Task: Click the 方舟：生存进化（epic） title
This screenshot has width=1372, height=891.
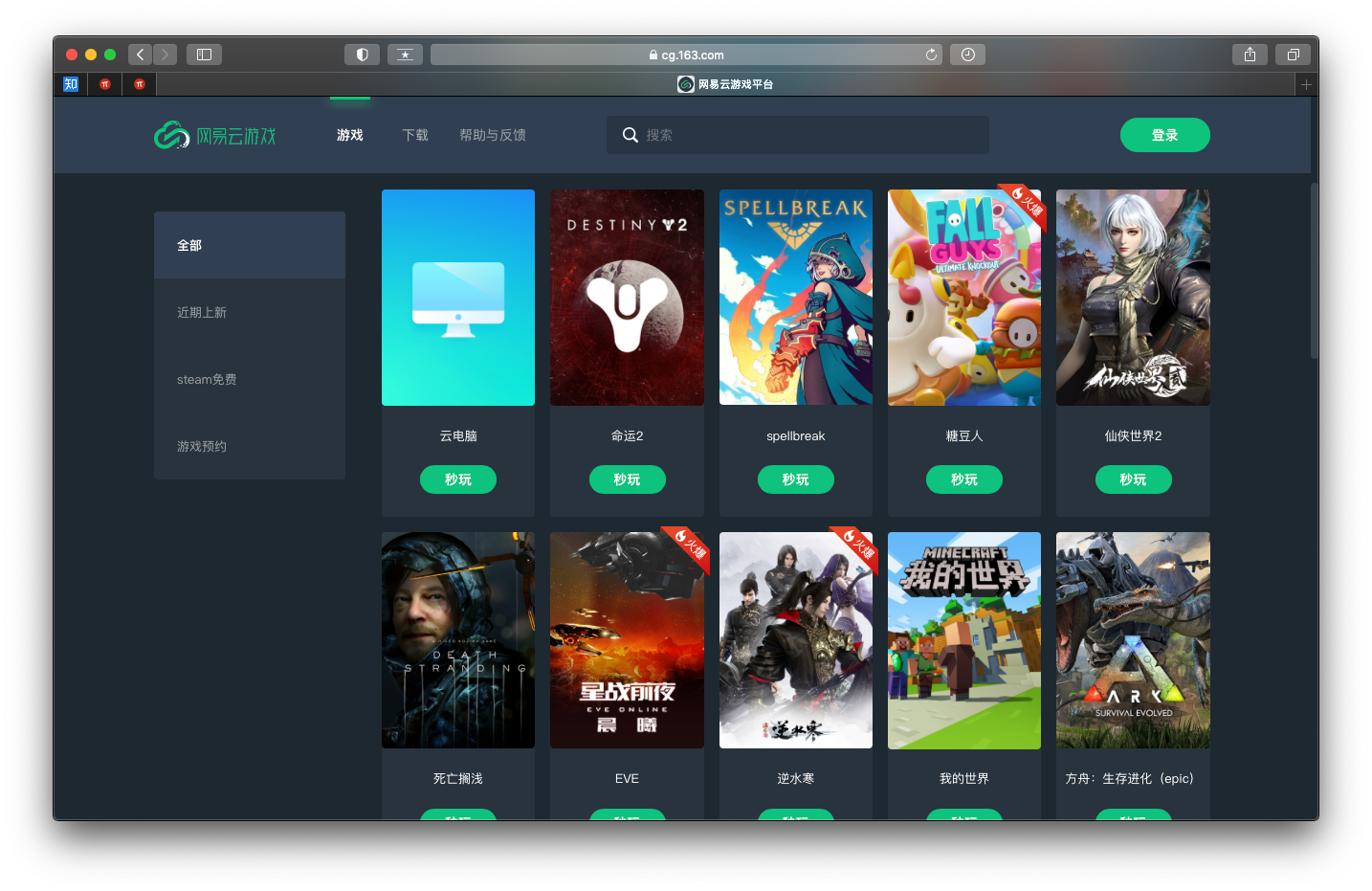Action: pyautogui.click(x=1130, y=778)
